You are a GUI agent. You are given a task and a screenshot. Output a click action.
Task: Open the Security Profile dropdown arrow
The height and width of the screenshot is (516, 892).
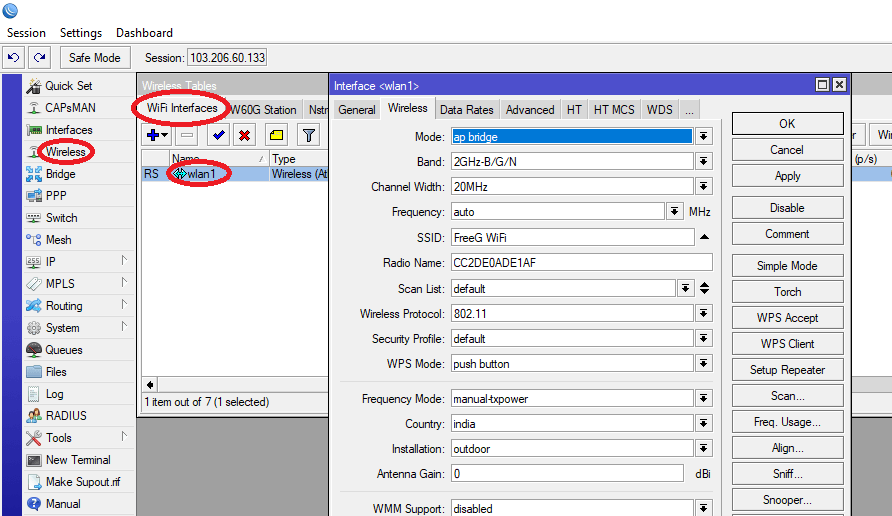tap(704, 339)
